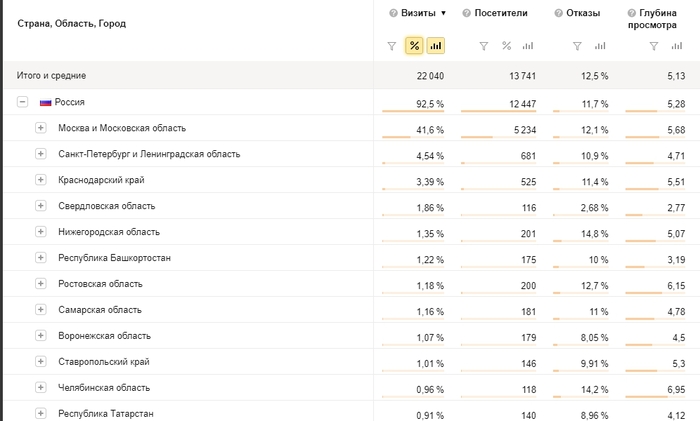Click bar chart icon under Отказы
The width and height of the screenshot is (700, 421).
pos(599,46)
